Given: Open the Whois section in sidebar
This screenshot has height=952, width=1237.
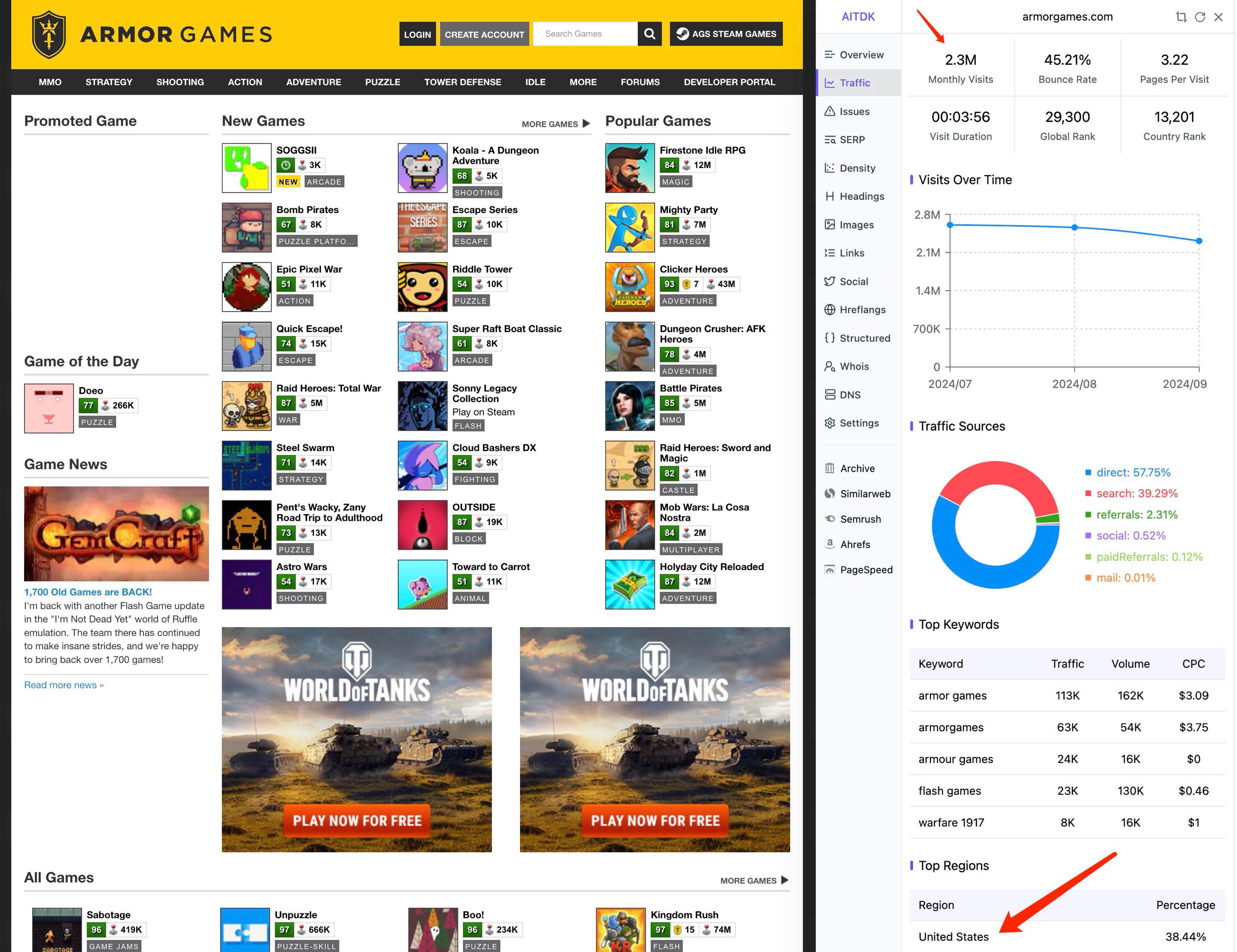Looking at the screenshot, I should [859, 366].
